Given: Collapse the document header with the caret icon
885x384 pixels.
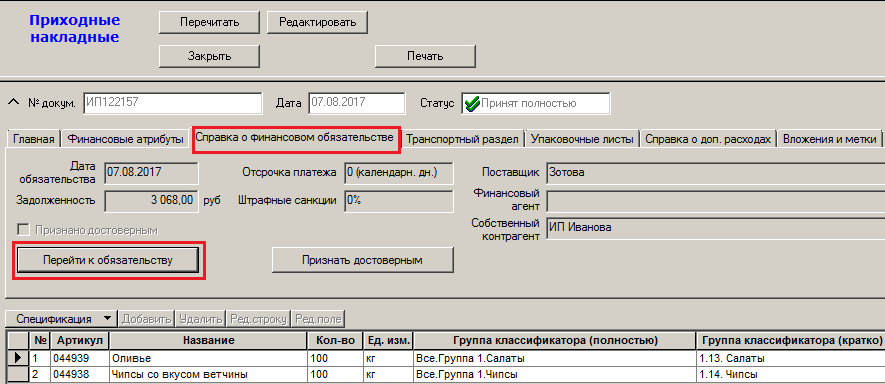Looking at the screenshot, I should click(x=14, y=103).
